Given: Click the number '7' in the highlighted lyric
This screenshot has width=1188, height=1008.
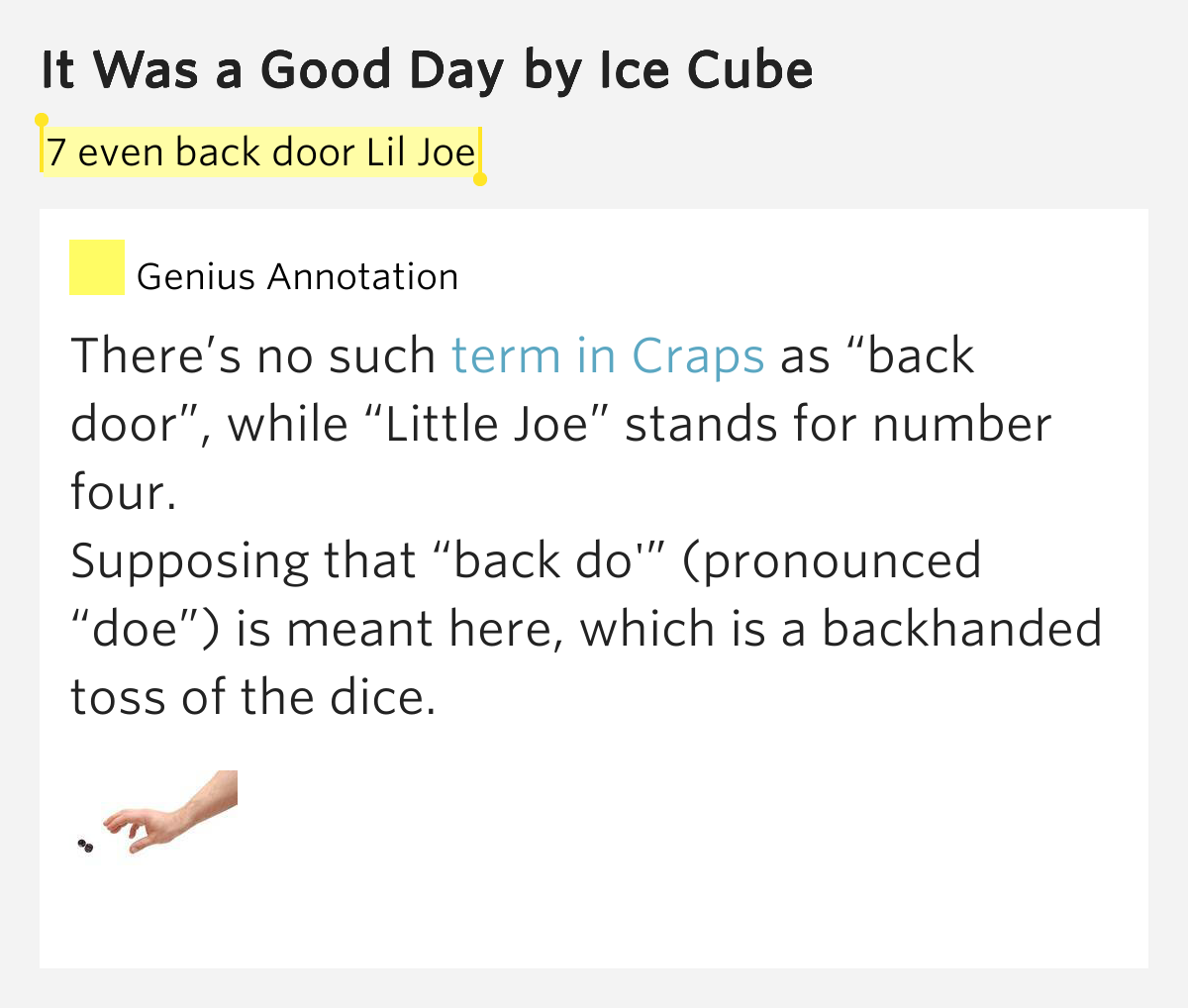Looking at the screenshot, I should point(56,152).
